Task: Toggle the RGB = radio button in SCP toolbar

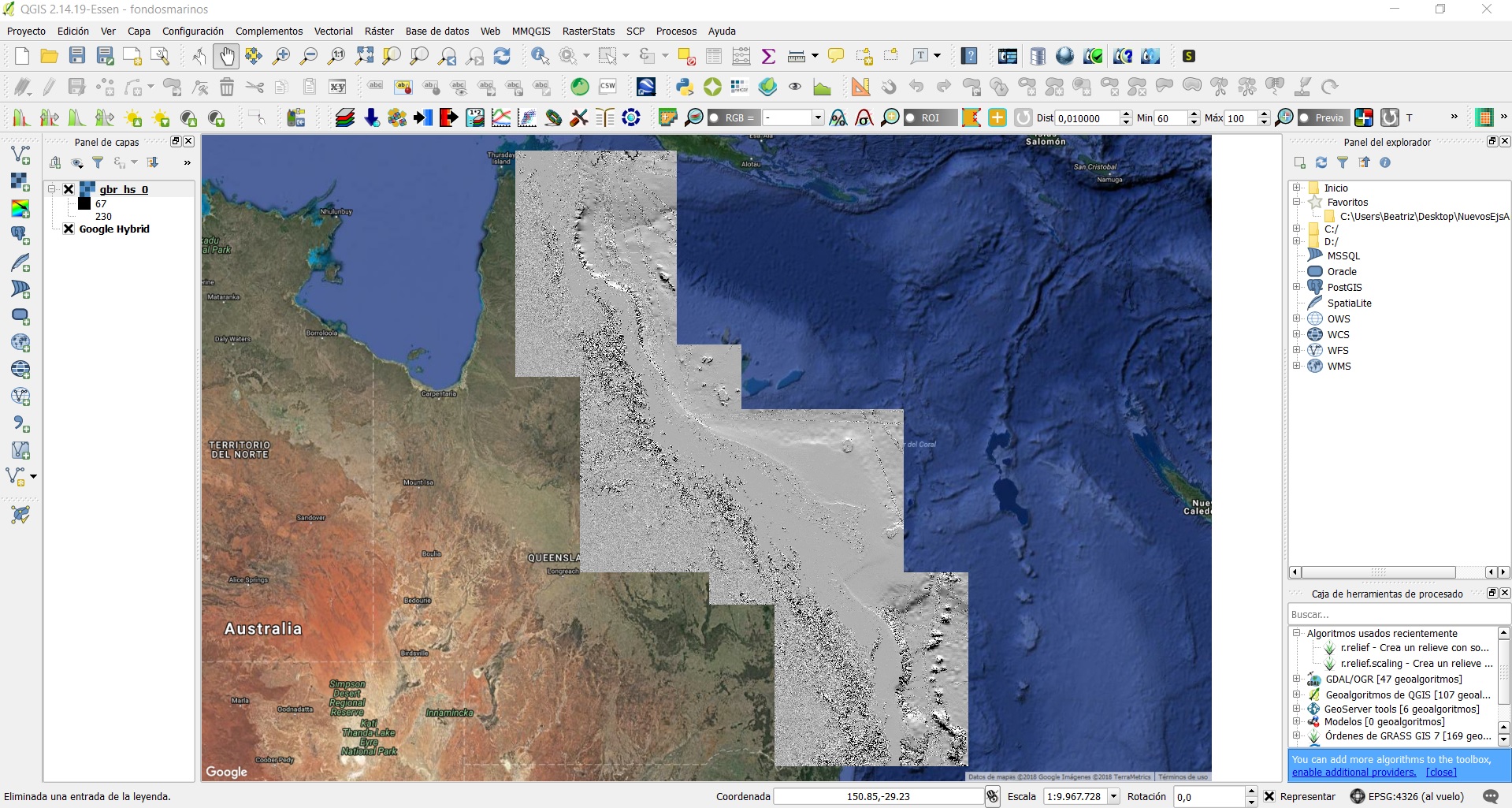Action: (x=714, y=117)
